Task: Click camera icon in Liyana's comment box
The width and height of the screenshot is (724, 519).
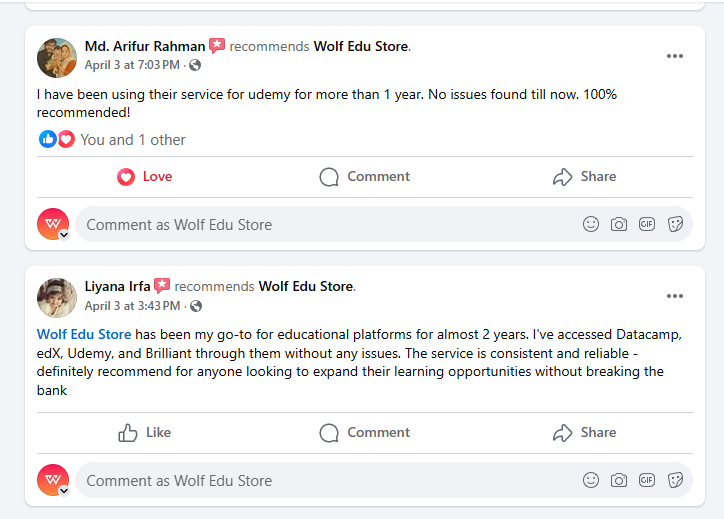Action: [619, 480]
